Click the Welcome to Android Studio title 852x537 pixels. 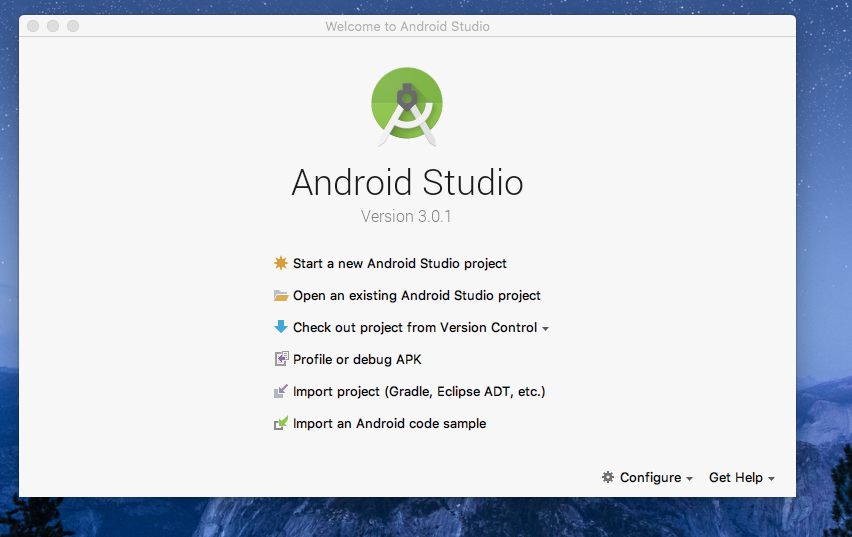[x=407, y=26]
